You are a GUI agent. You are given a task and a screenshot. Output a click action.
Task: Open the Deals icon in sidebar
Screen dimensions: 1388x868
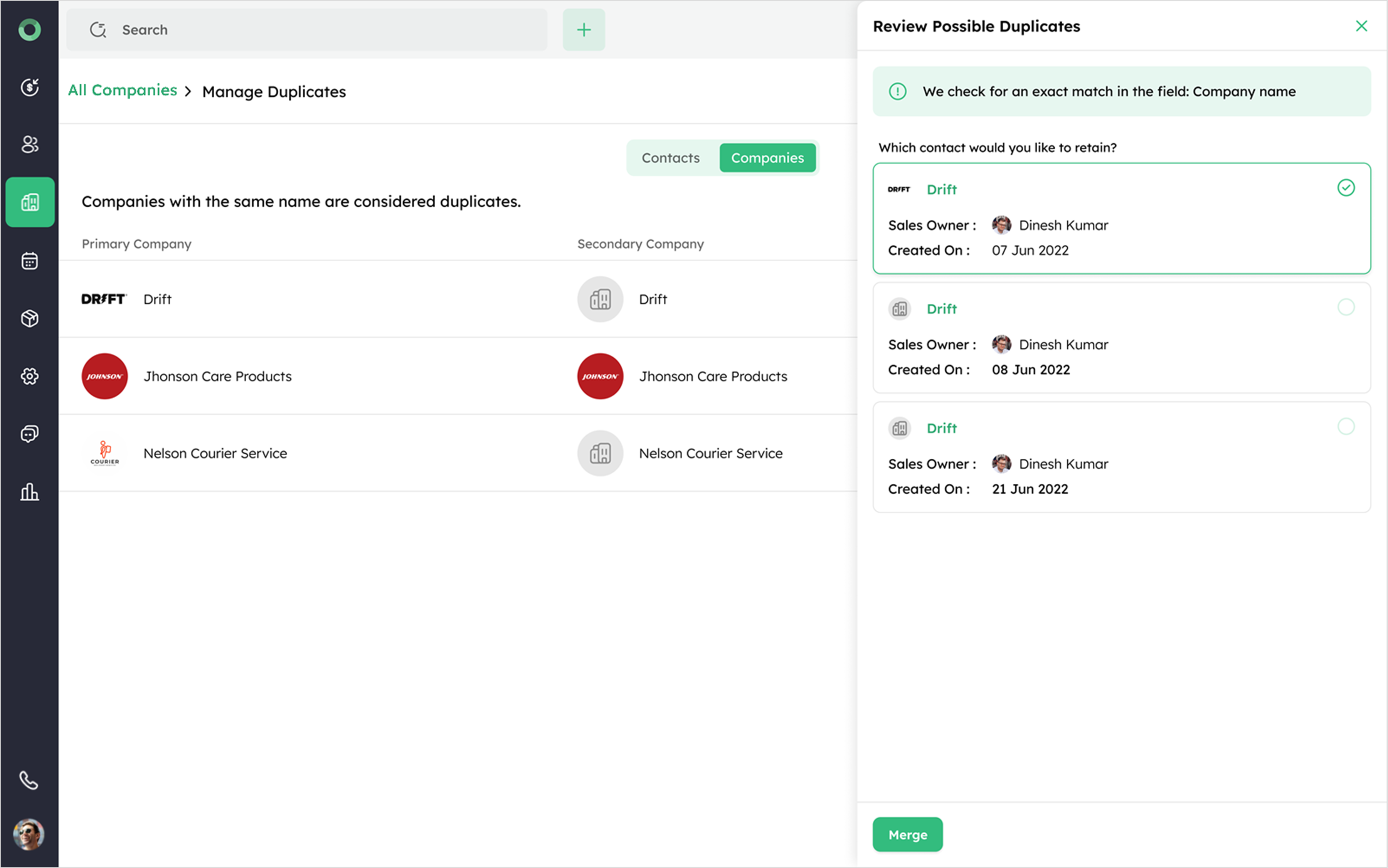(x=30, y=87)
